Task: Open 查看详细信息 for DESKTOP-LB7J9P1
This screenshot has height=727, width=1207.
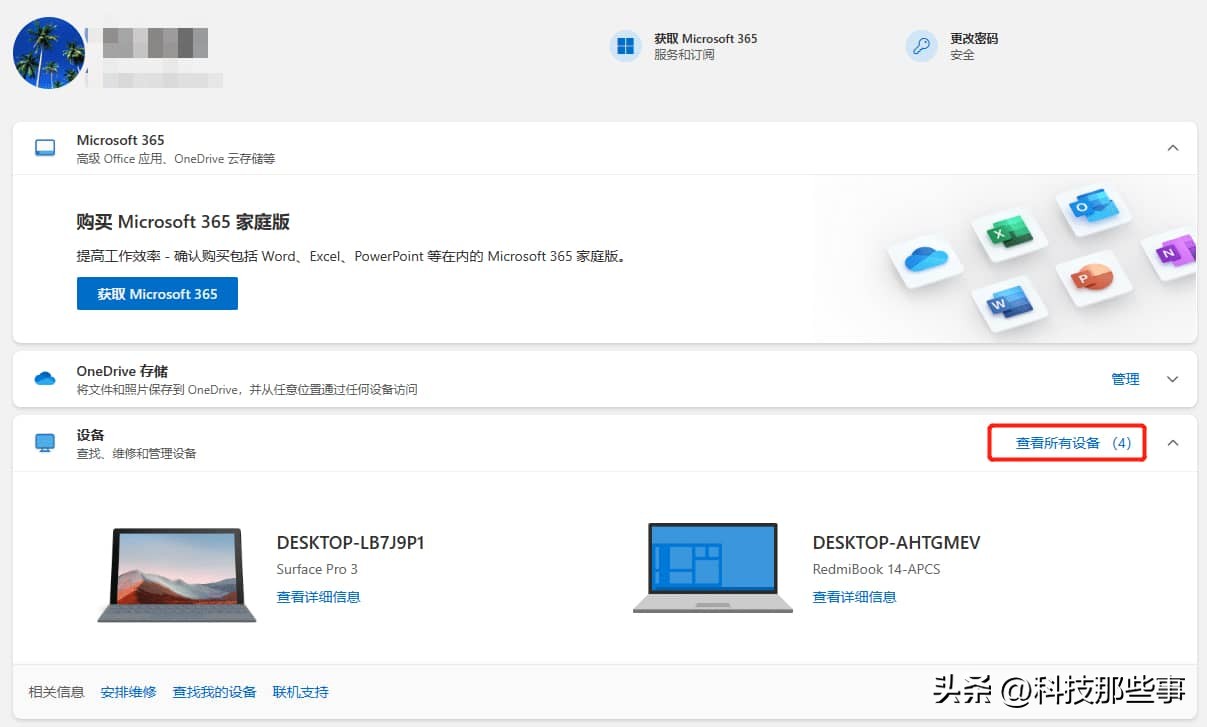Action: coord(317,597)
